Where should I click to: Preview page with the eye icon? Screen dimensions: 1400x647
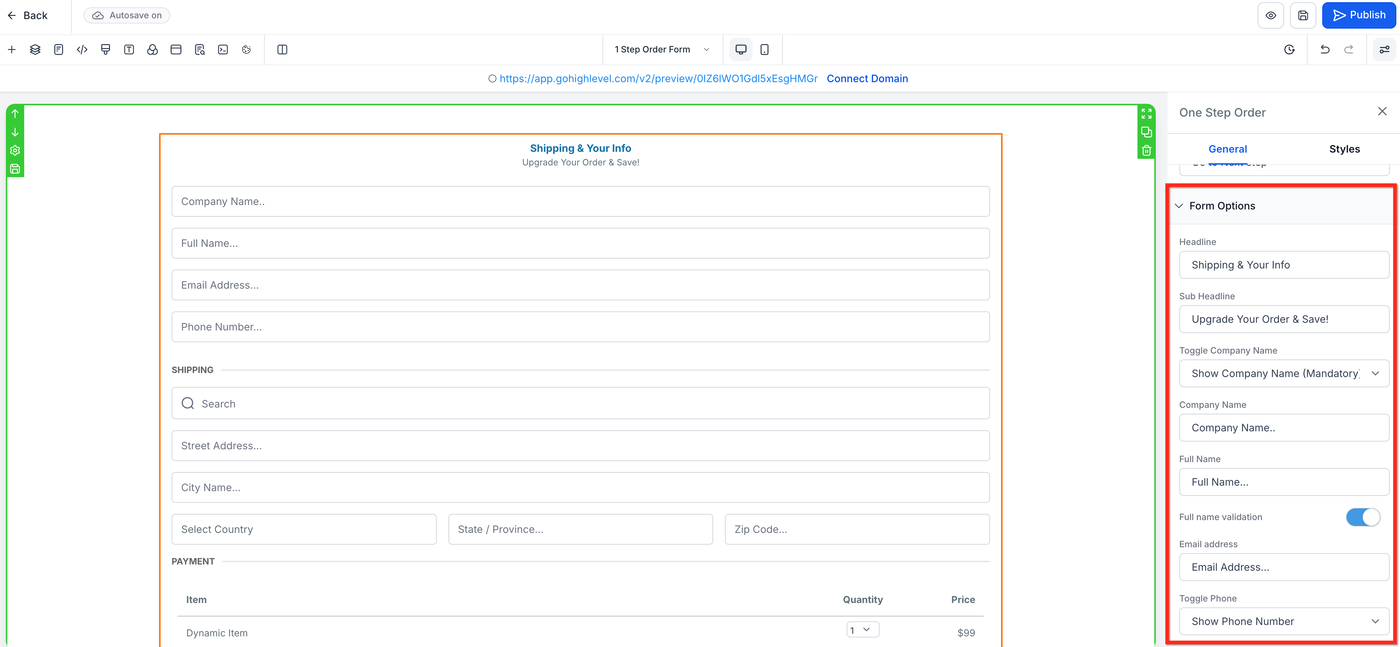pos(1271,15)
